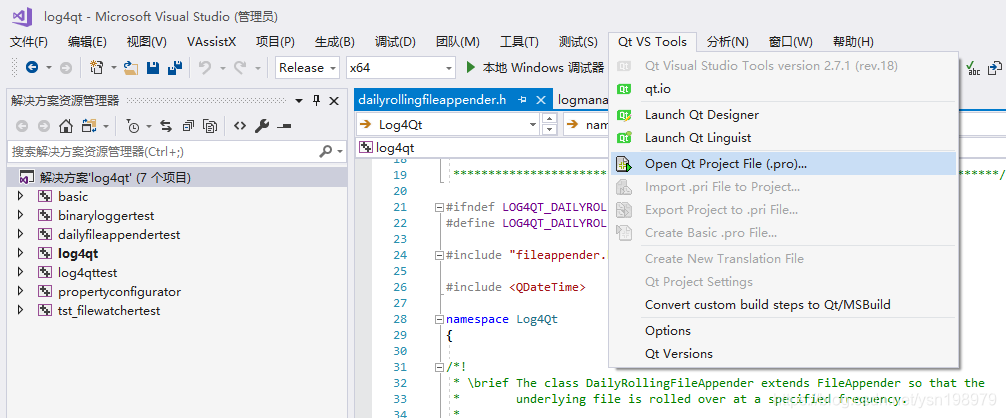This screenshot has height=418, width=1006.
Task: Click the Undo arrow in the toolbar
Action: pyautogui.click(x=205, y=67)
